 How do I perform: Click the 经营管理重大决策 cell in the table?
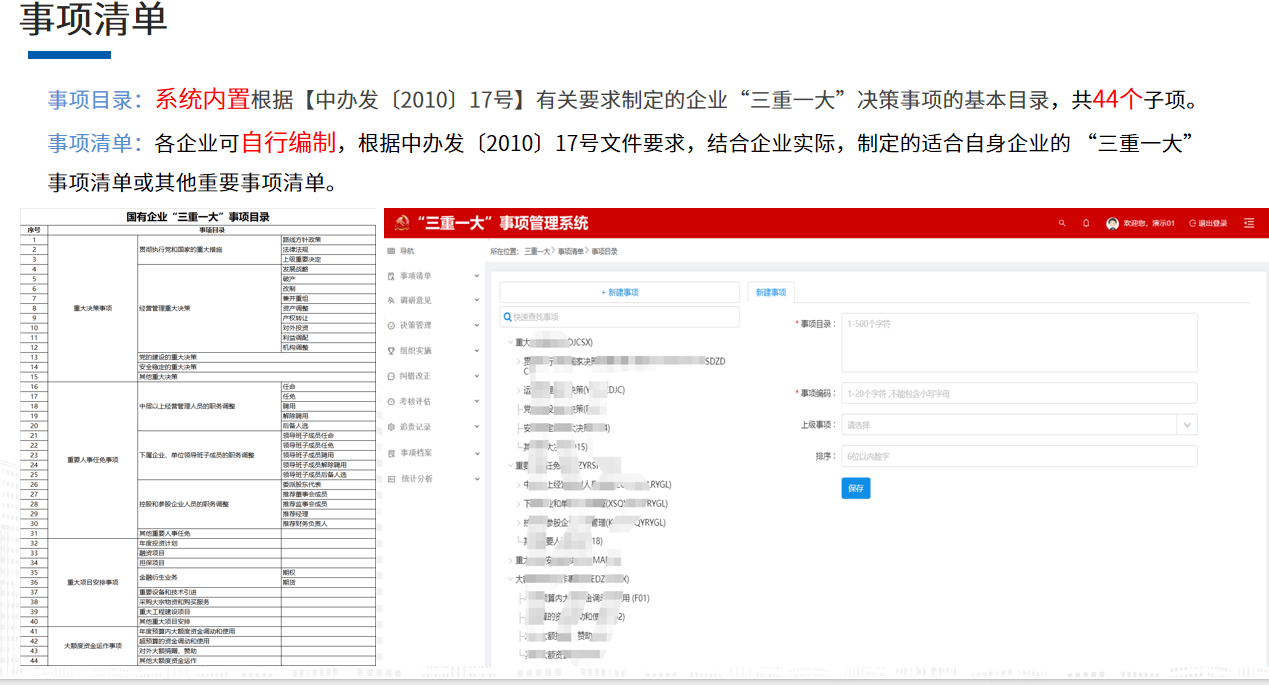click(208, 308)
